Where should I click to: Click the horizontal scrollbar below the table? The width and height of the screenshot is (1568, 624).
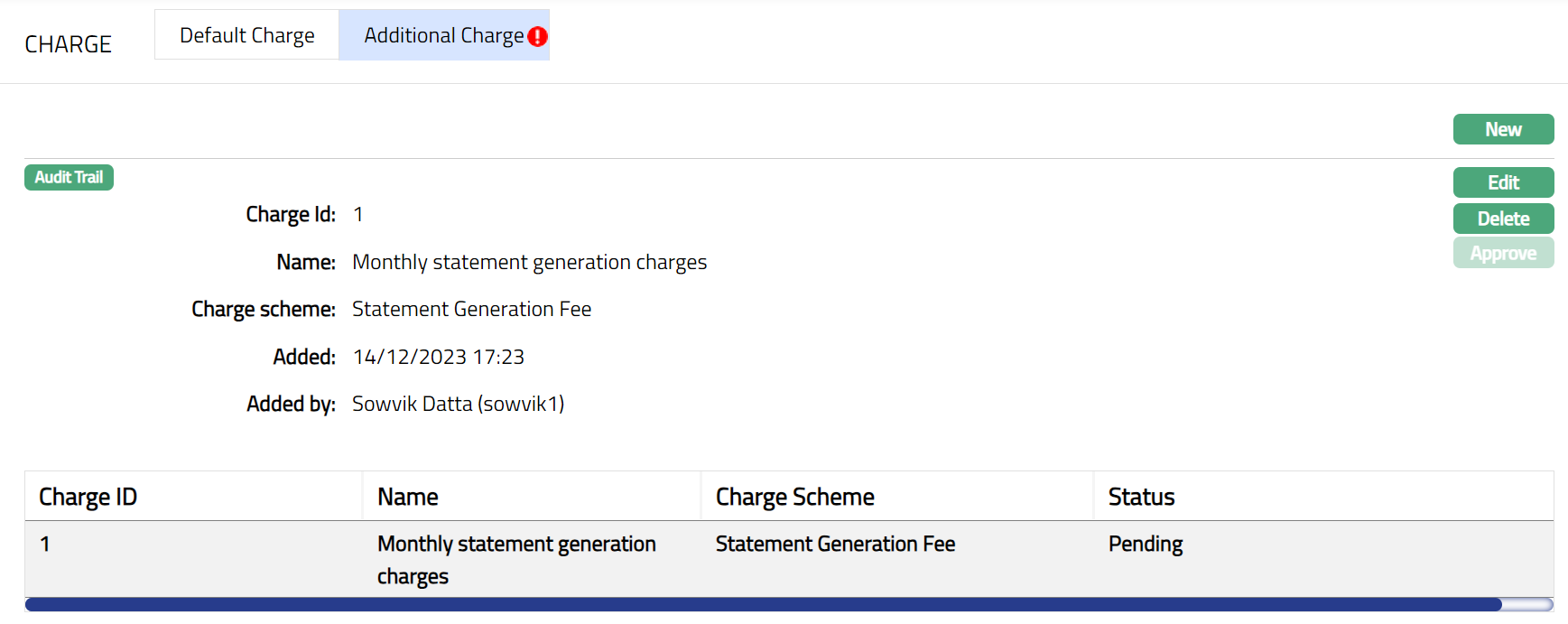tap(763, 604)
